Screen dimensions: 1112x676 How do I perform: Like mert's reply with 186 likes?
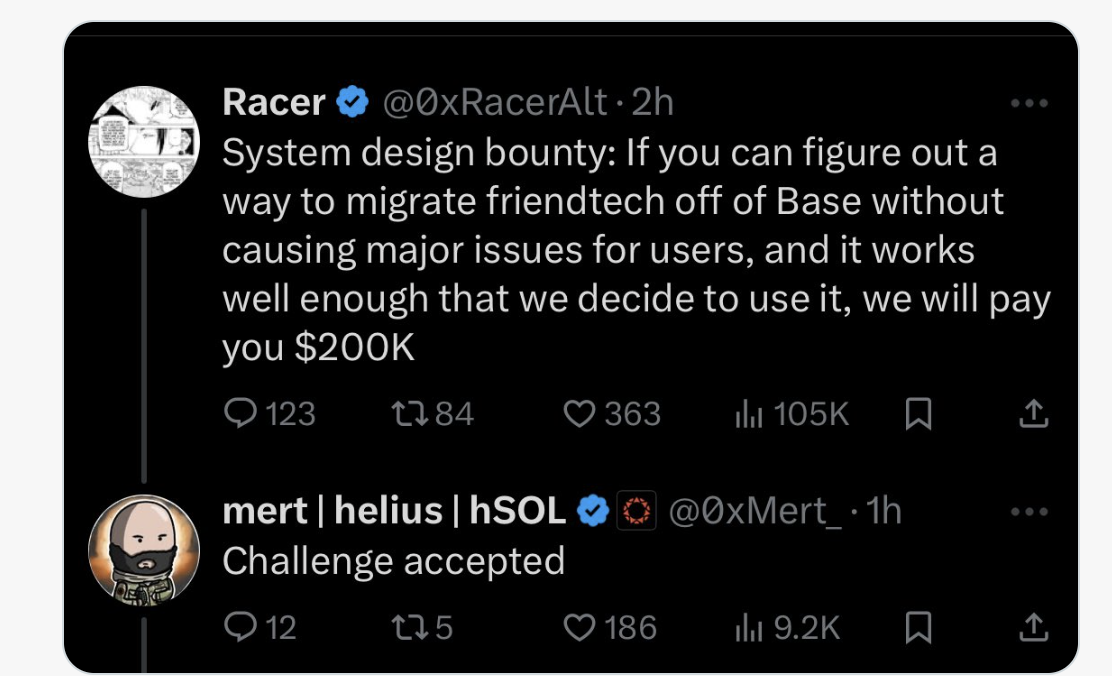coord(580,627)
